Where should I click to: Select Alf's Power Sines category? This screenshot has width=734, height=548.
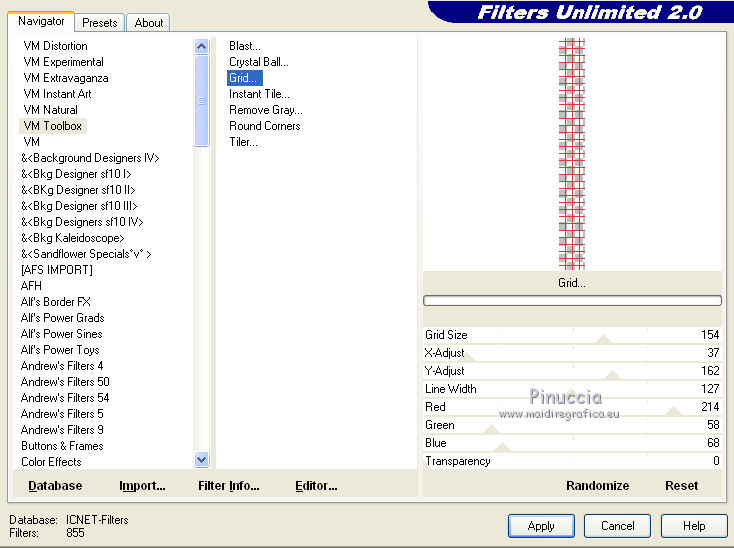click(61, 334)
